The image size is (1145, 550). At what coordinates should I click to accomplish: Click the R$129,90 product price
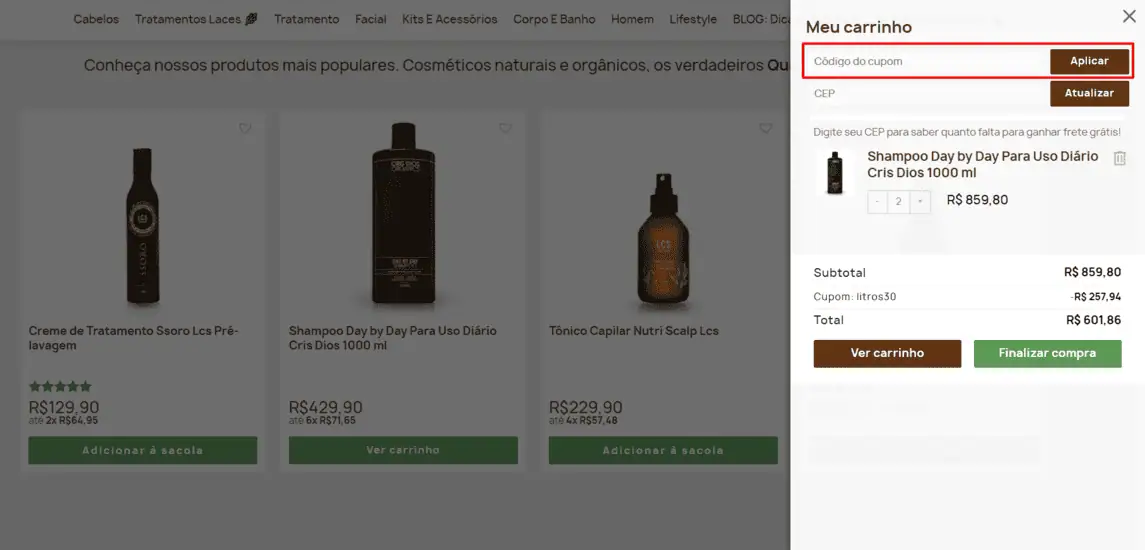(x=64, y=407)
